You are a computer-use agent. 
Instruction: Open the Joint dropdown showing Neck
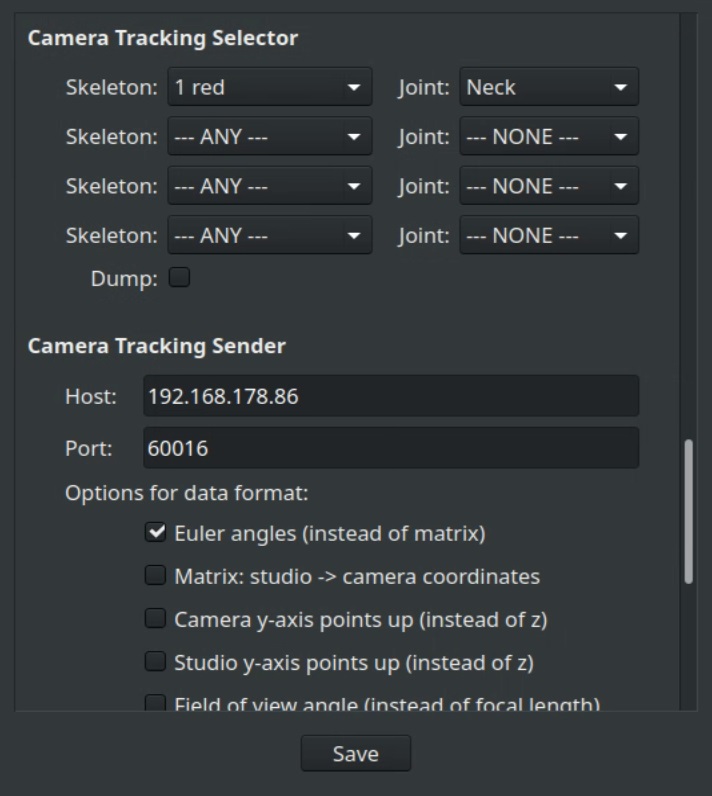tap(548, 87)
